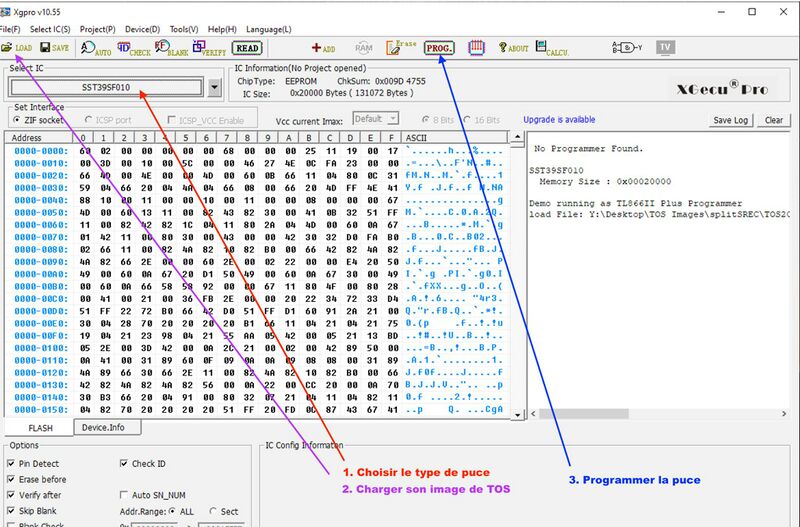Screen dimensions: 800x527
Task: Click the LOAD file icon
Action: [16, 48]
